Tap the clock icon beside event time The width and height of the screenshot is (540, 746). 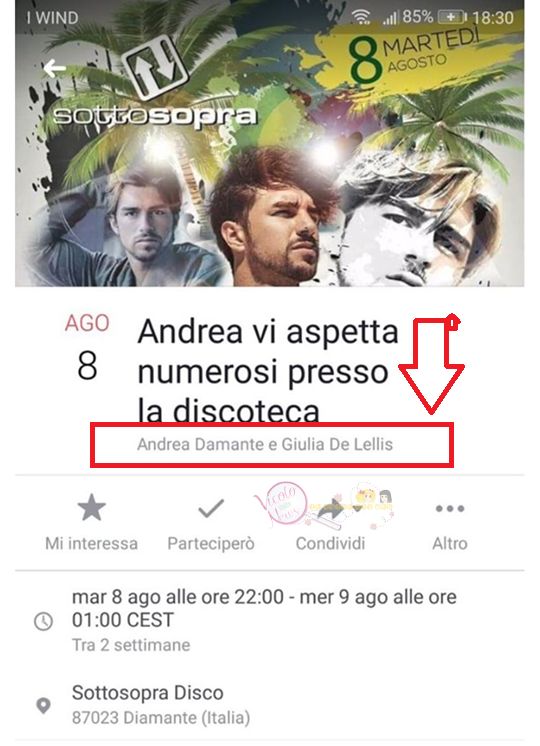pyautogui.click(x=43, y=621)
